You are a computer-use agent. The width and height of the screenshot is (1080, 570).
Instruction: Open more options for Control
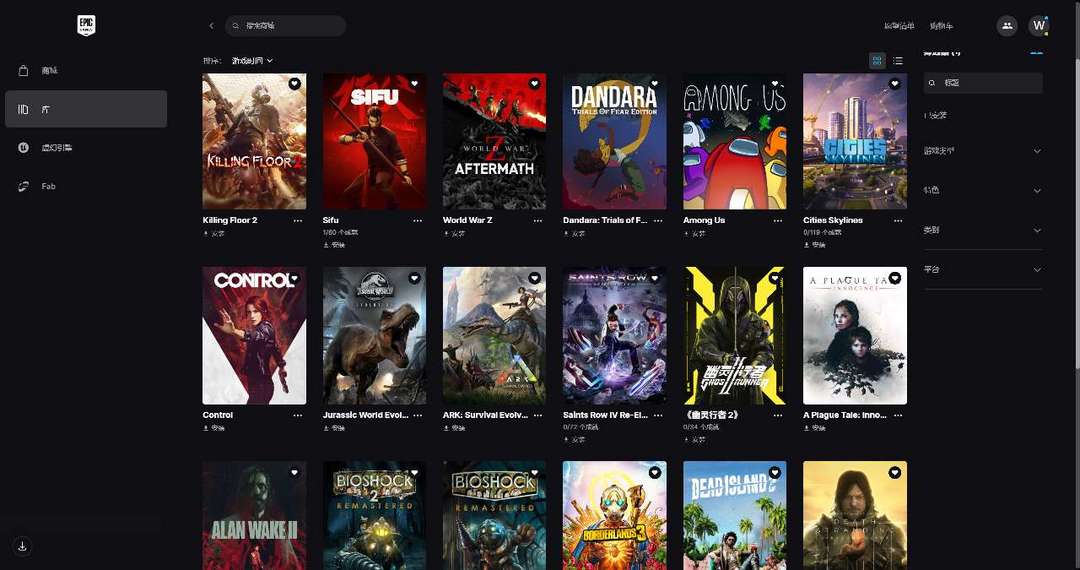pyautogui.click(x=298, y=415)
